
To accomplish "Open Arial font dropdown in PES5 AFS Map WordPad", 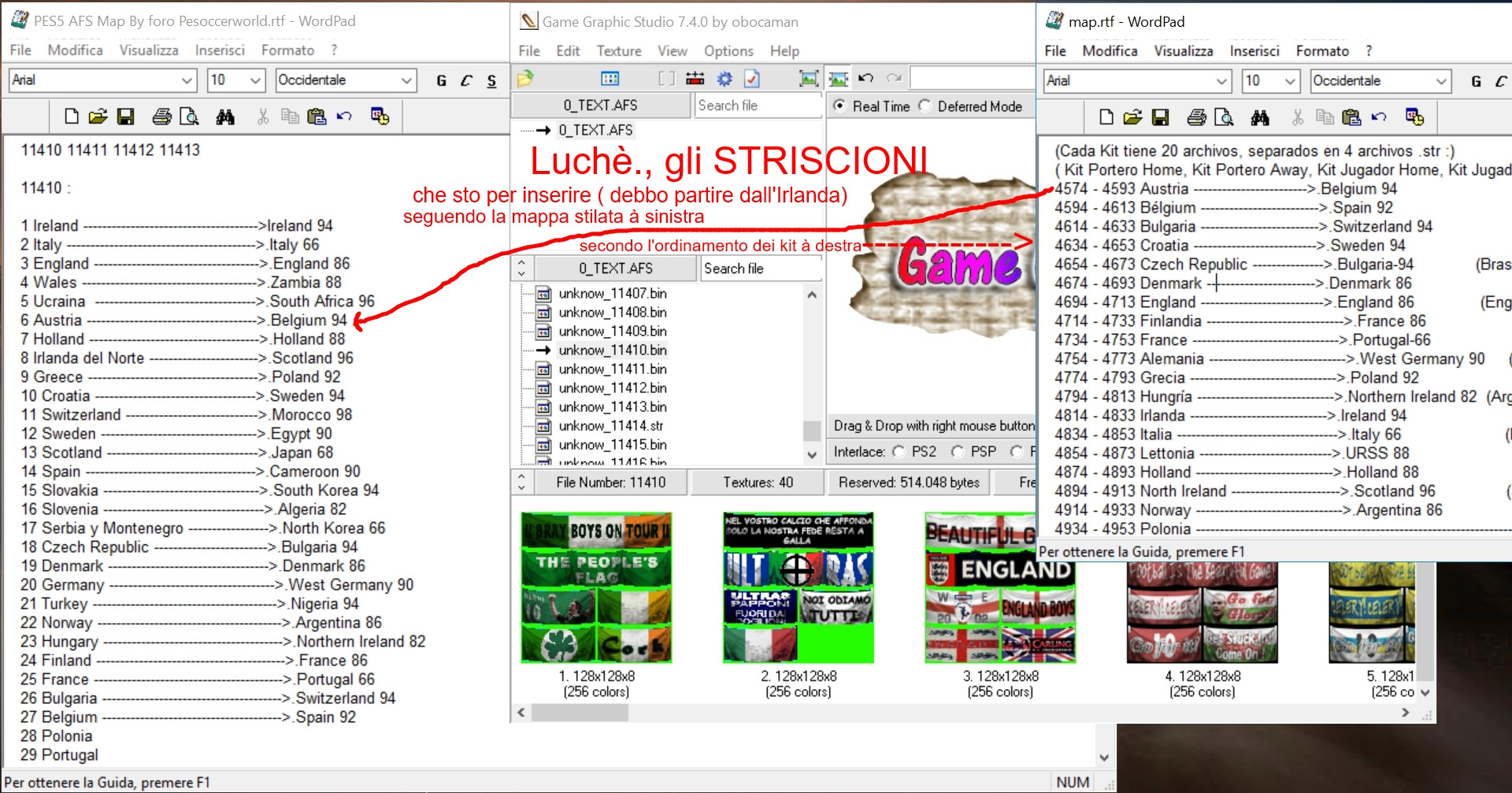I will tap(187, 80).
